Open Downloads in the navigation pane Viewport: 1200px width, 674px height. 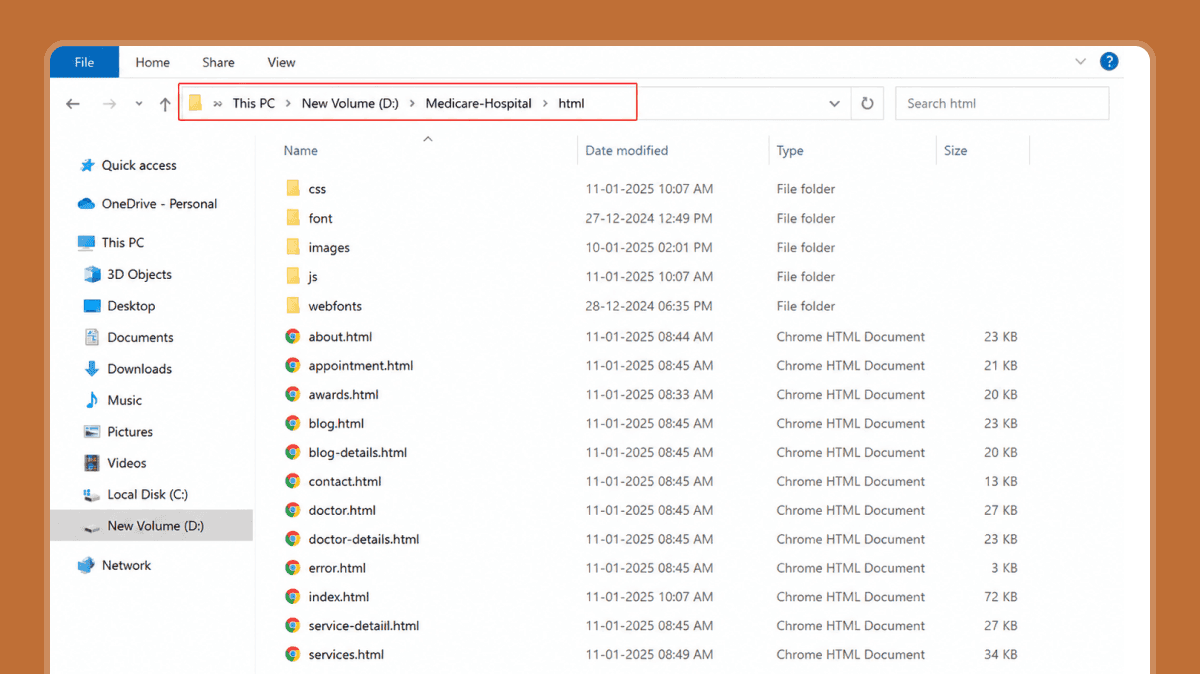click(x=139, y=369)
